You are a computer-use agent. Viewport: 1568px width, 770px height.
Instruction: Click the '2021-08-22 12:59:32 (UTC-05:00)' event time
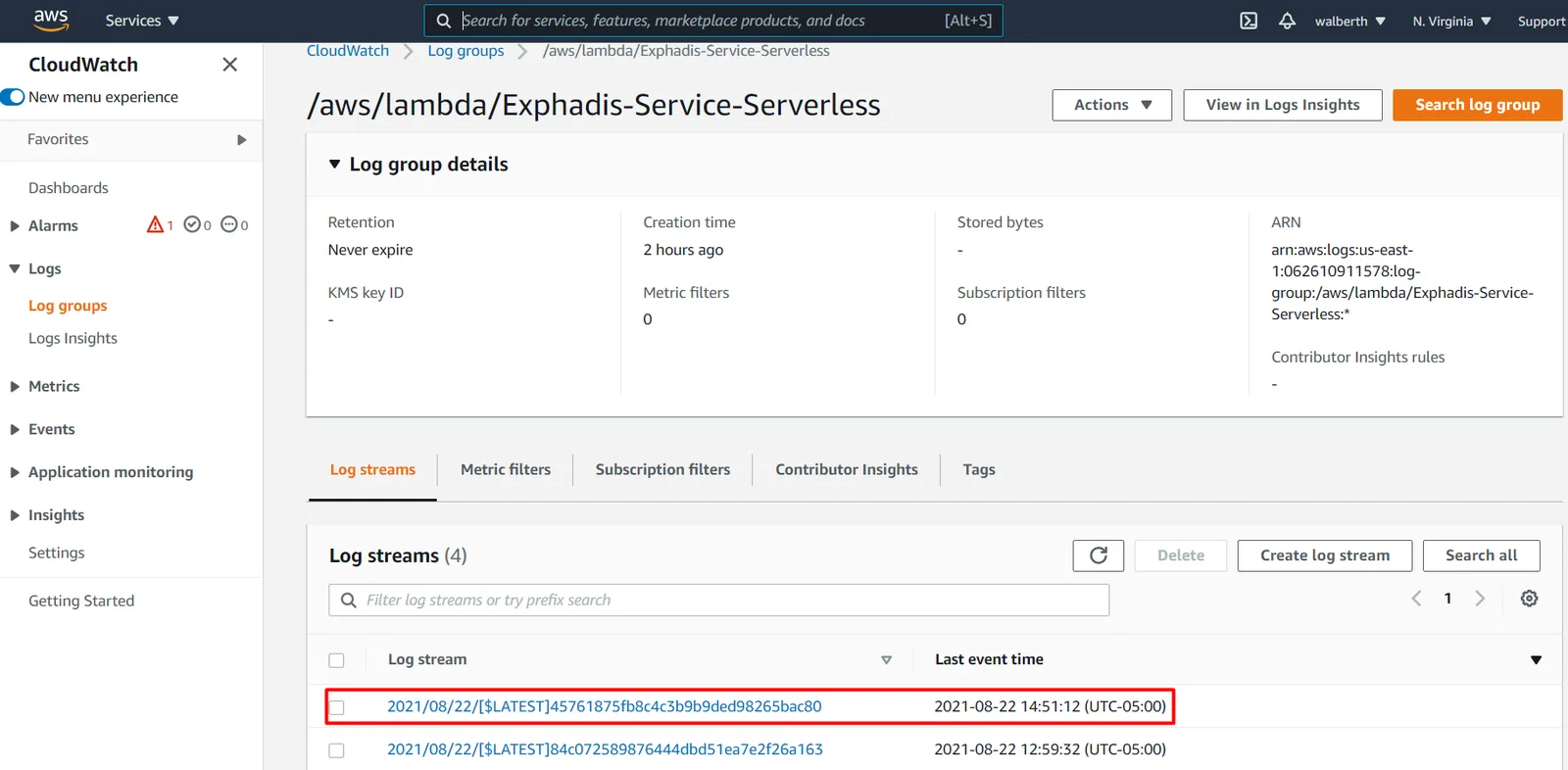click(x=1050, y=749)
